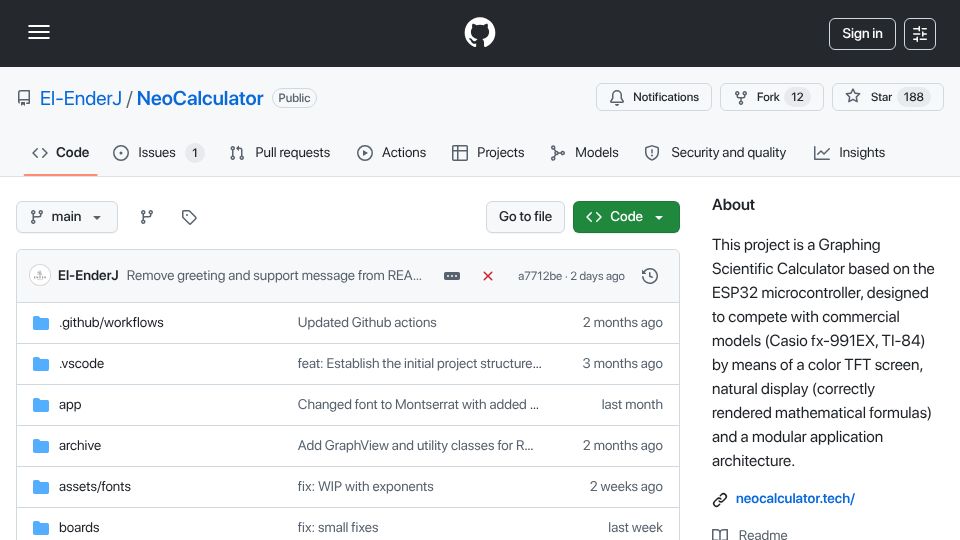Click the archive folder icon
This screenshot has height=540, width=960.
(x=41, y=446)
